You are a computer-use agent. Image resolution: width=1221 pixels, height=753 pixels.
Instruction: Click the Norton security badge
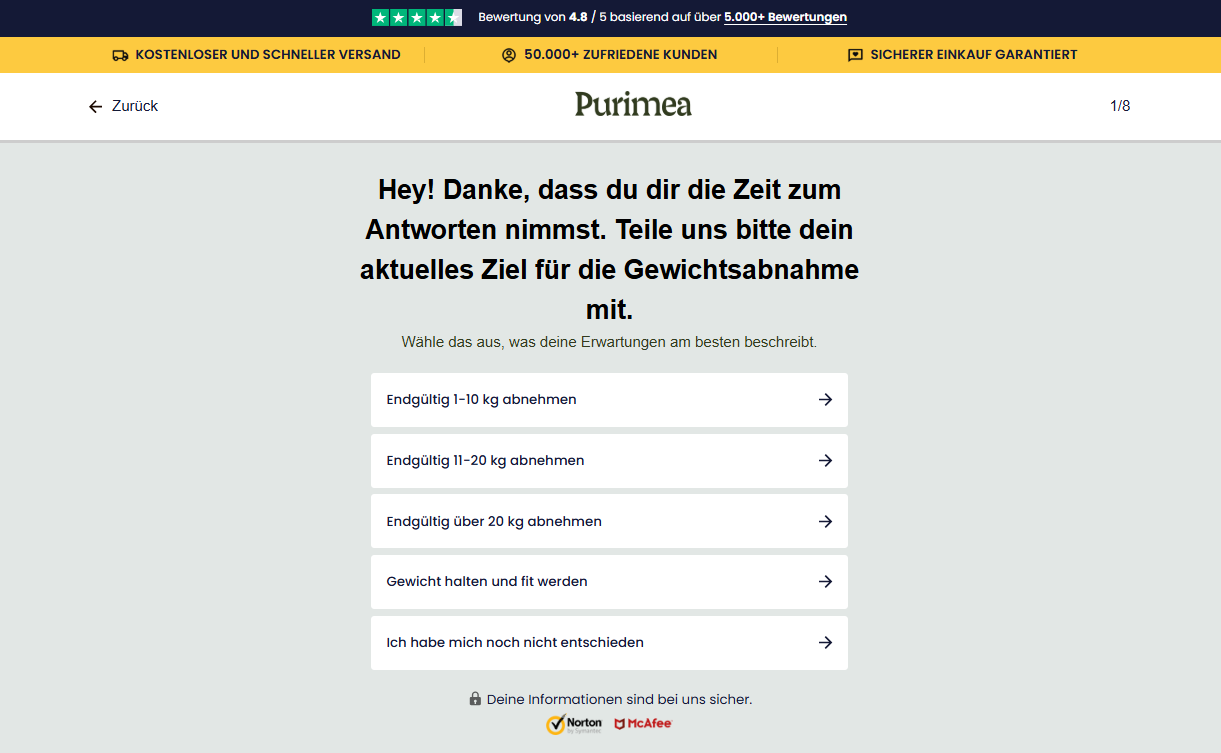point(574,724)
